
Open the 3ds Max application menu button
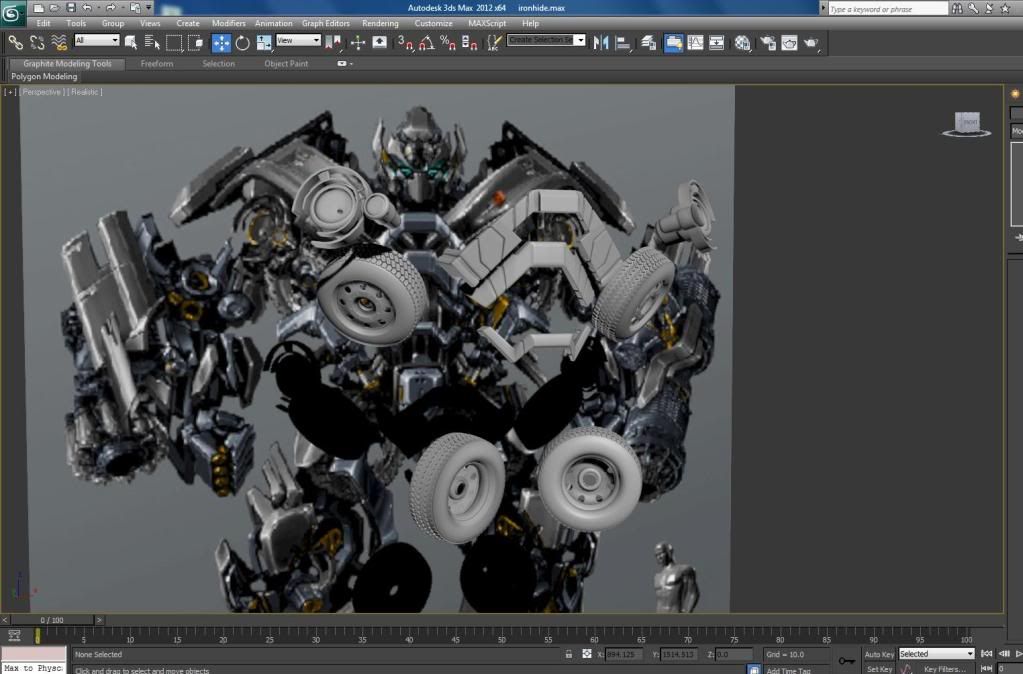12,14
